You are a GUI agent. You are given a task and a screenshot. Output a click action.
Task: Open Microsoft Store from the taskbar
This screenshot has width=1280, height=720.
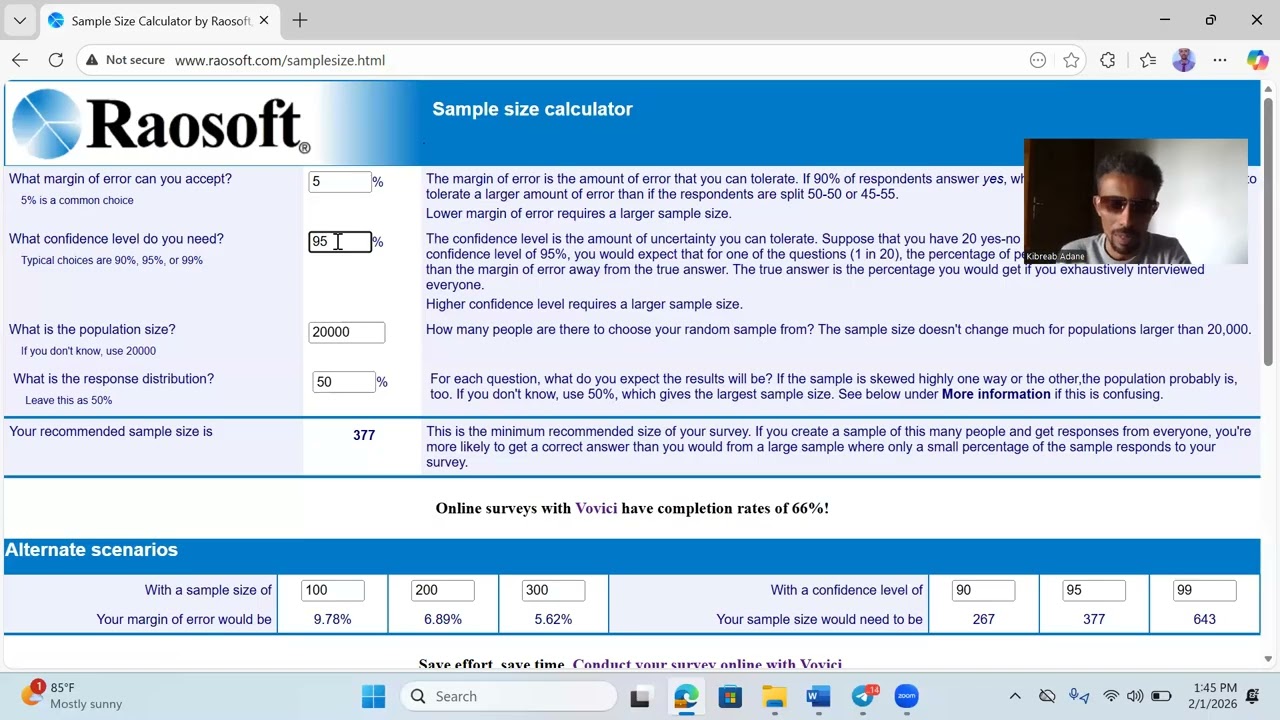730,696
